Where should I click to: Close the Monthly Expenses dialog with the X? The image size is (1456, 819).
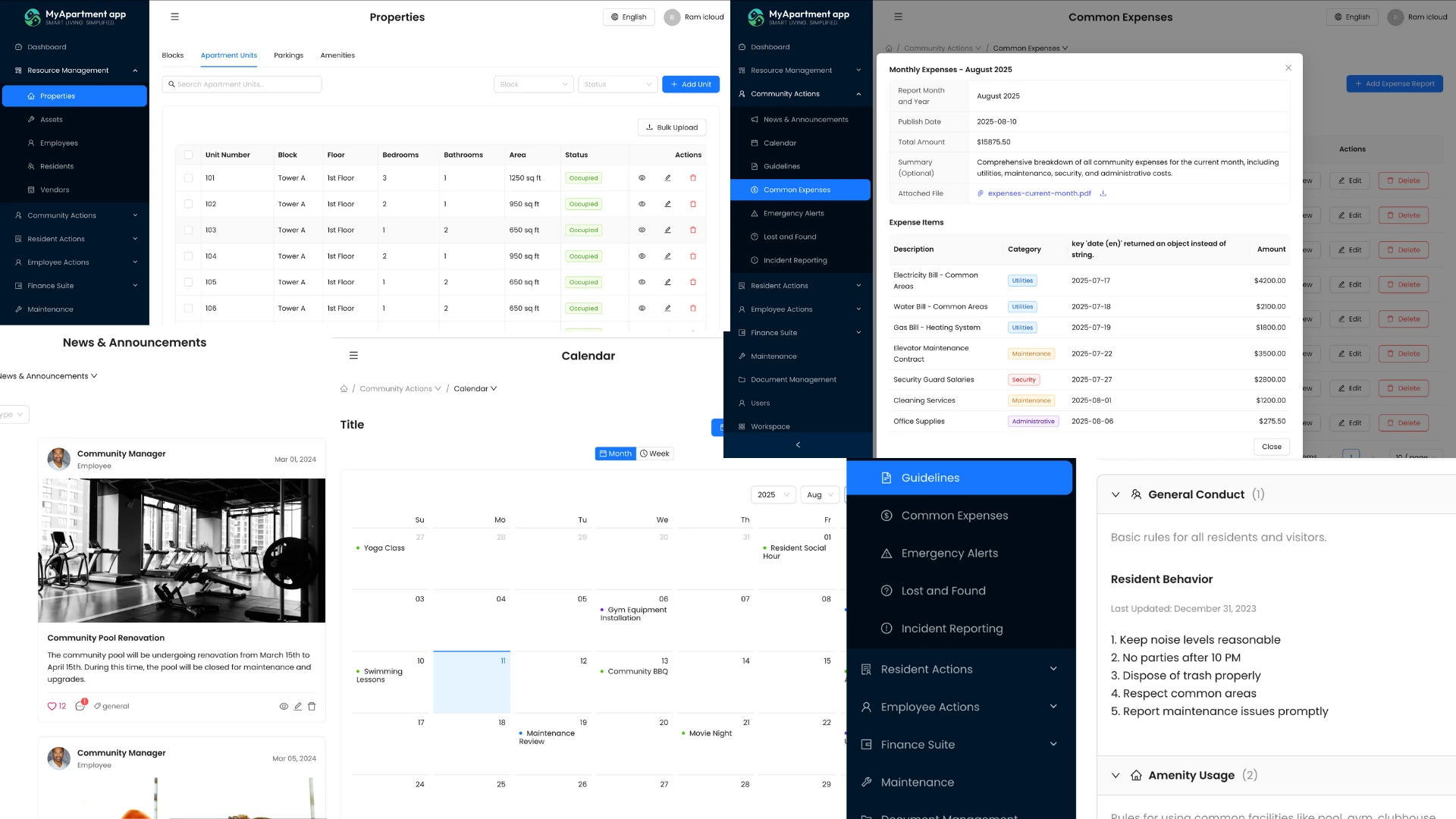pyautogui.click(x=1288, y=68)
